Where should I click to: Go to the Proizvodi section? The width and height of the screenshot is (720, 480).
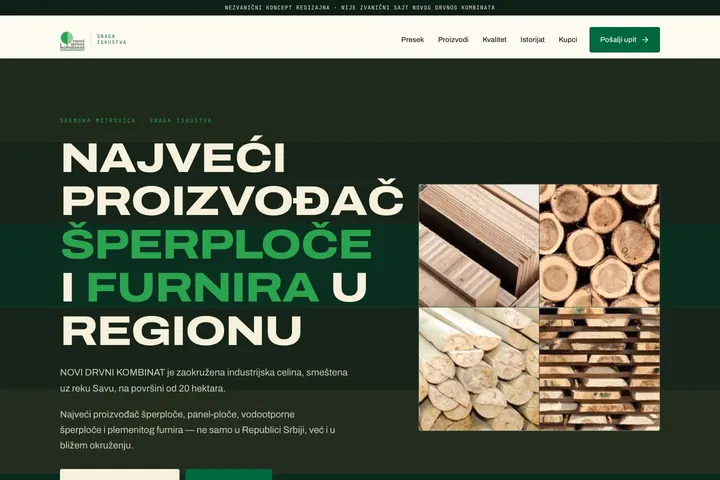pos(453,40)
